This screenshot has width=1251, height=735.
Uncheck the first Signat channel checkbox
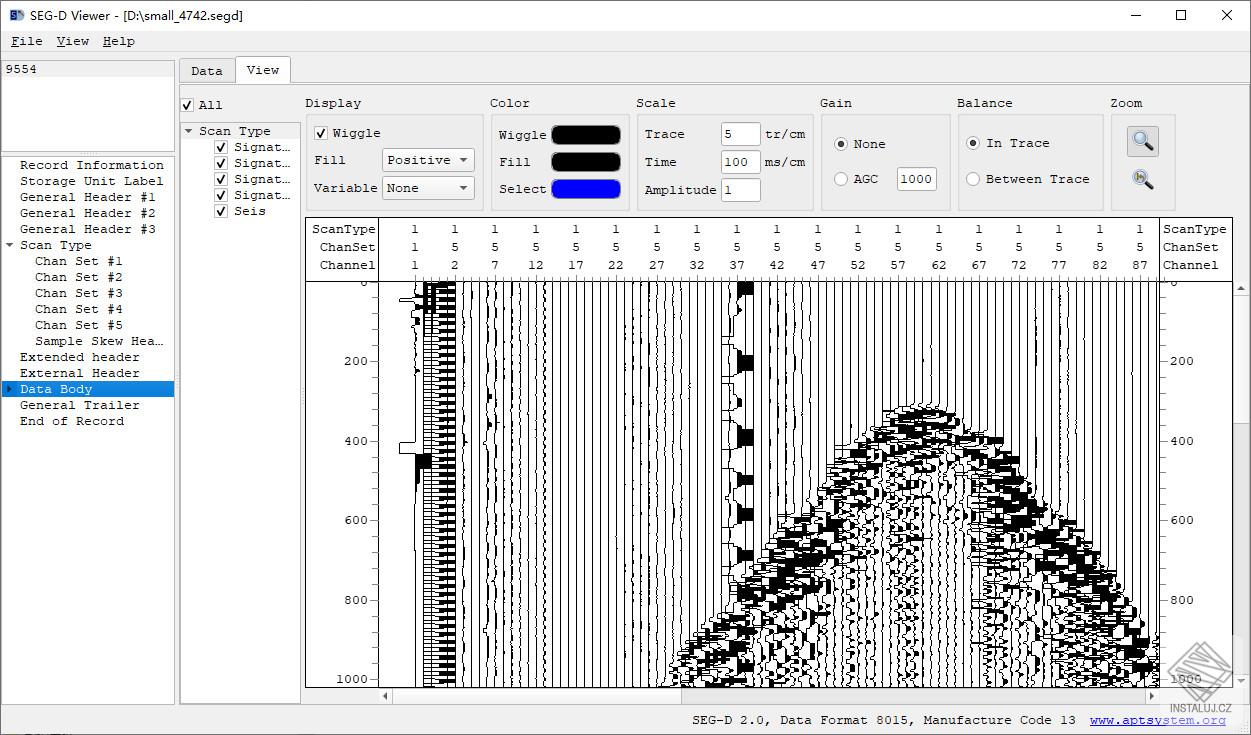click(221, 147)
